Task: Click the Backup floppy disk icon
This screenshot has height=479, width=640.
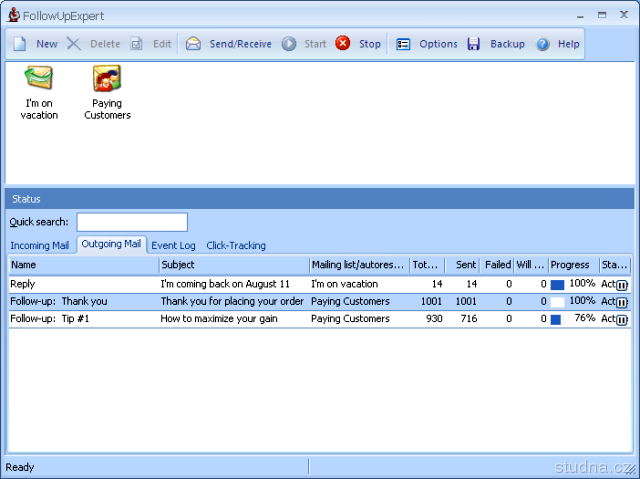Action: [x=474, y=44]
